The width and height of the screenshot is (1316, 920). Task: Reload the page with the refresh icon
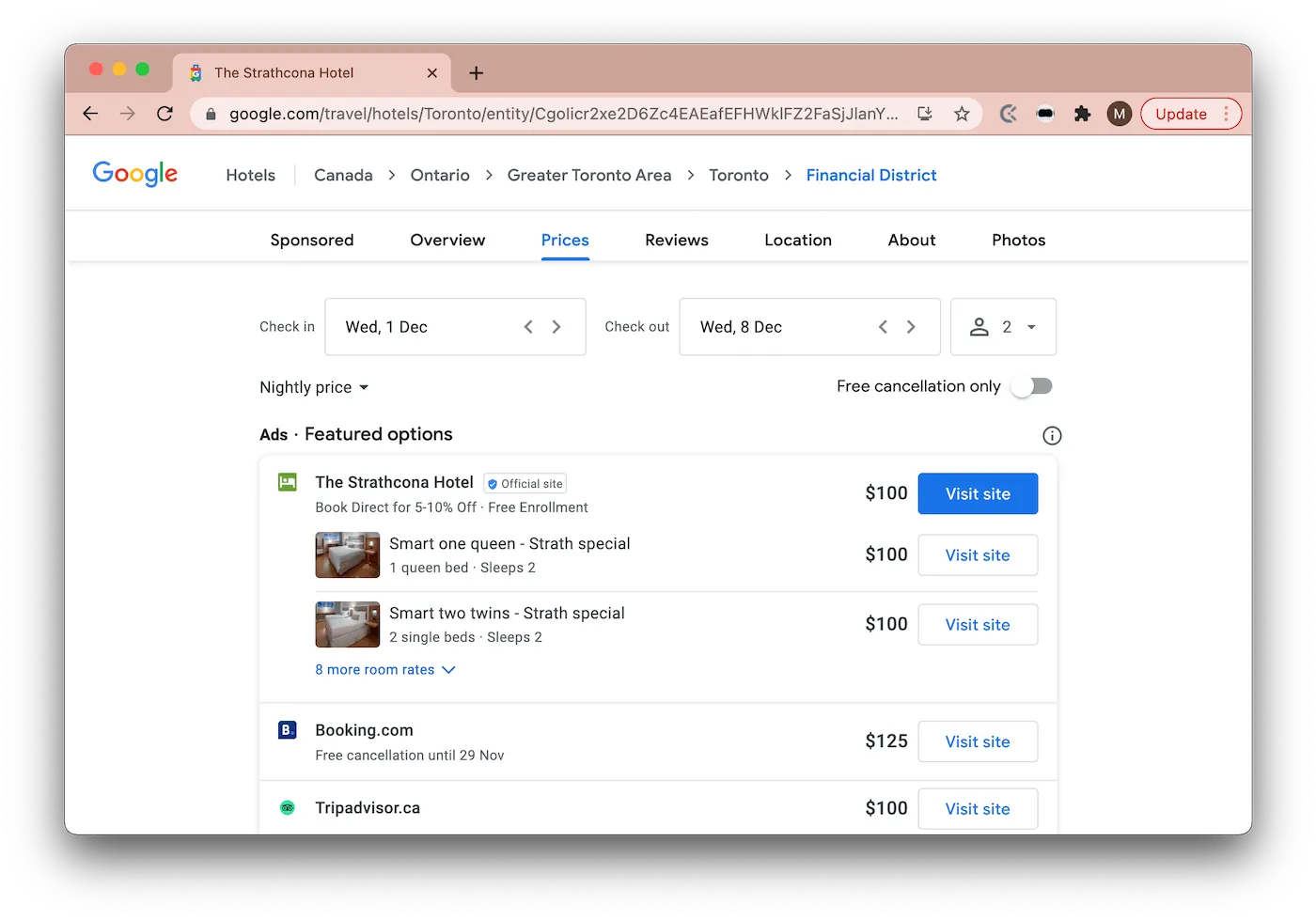[x=165, y=114]
